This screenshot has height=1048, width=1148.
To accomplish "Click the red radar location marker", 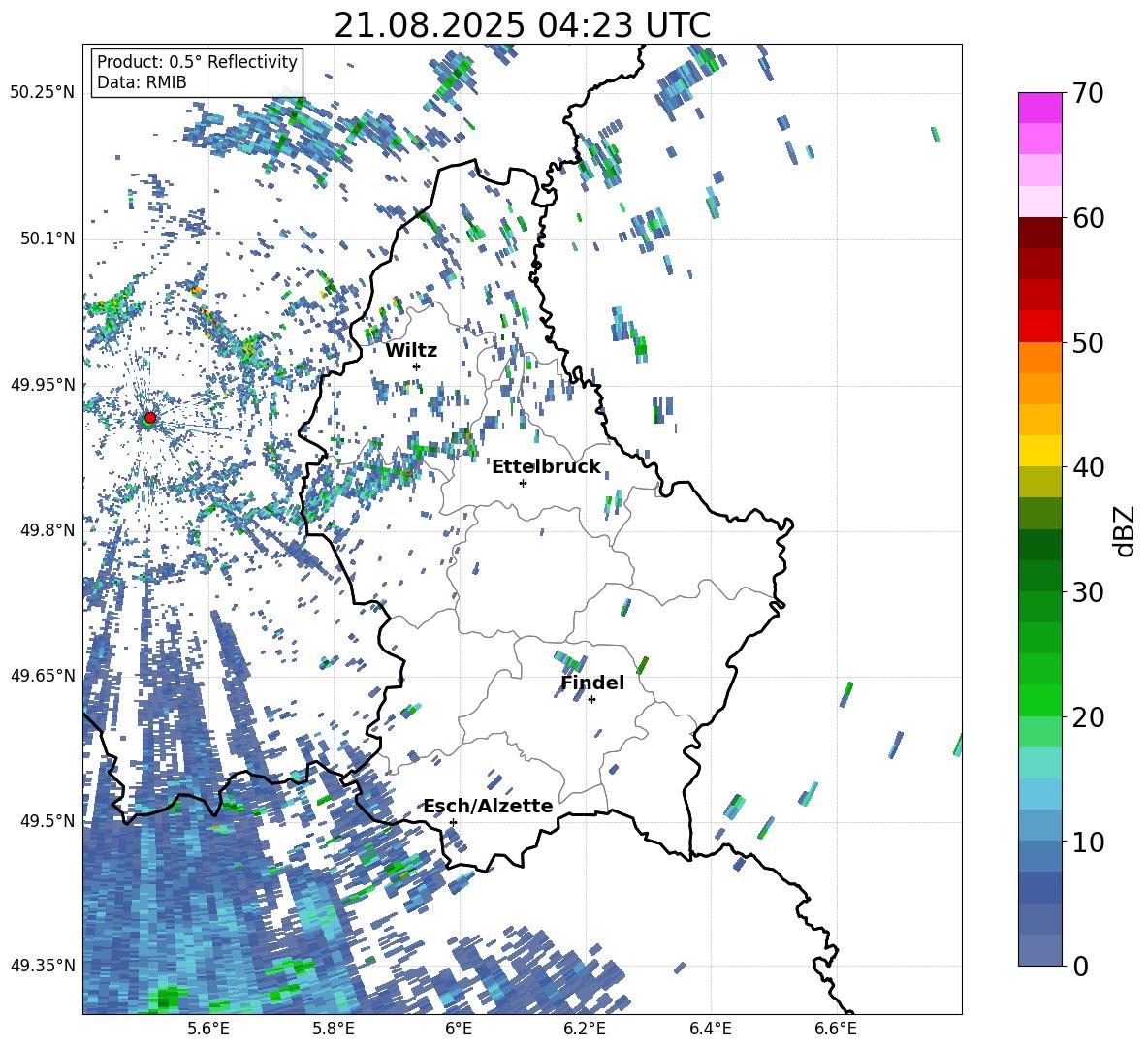I will pos(150,417).
